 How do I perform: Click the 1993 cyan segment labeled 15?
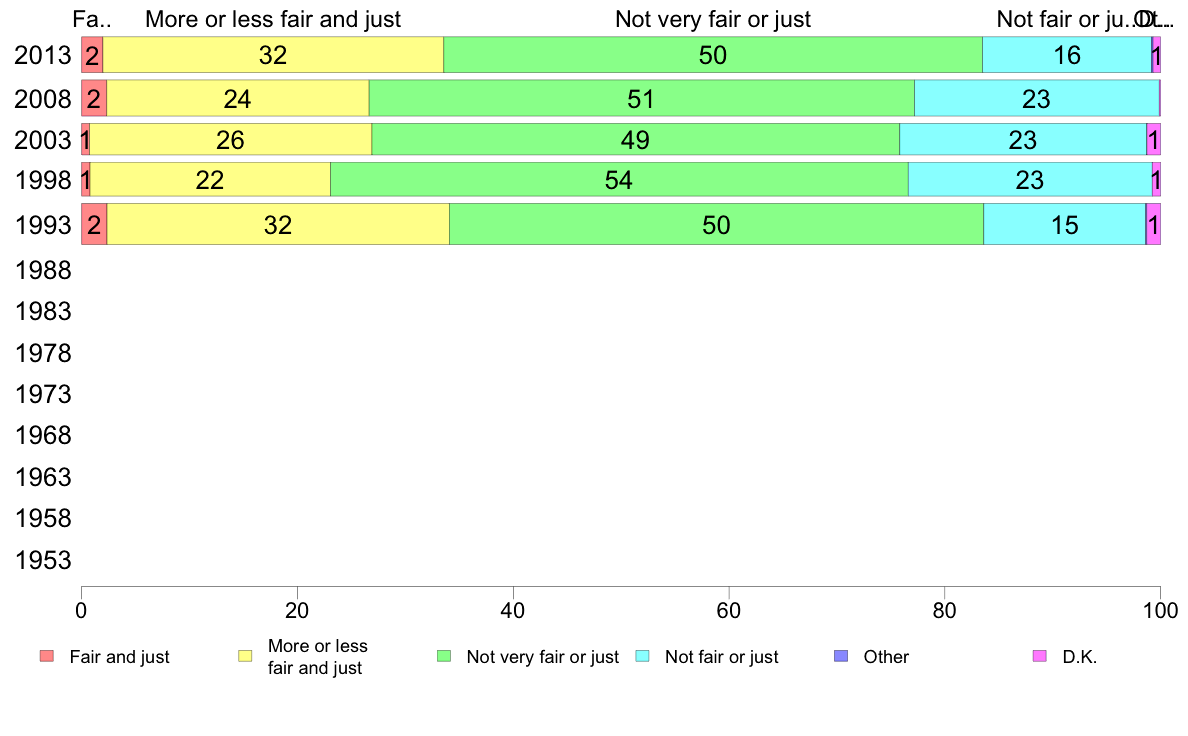tap(1065, 224)
